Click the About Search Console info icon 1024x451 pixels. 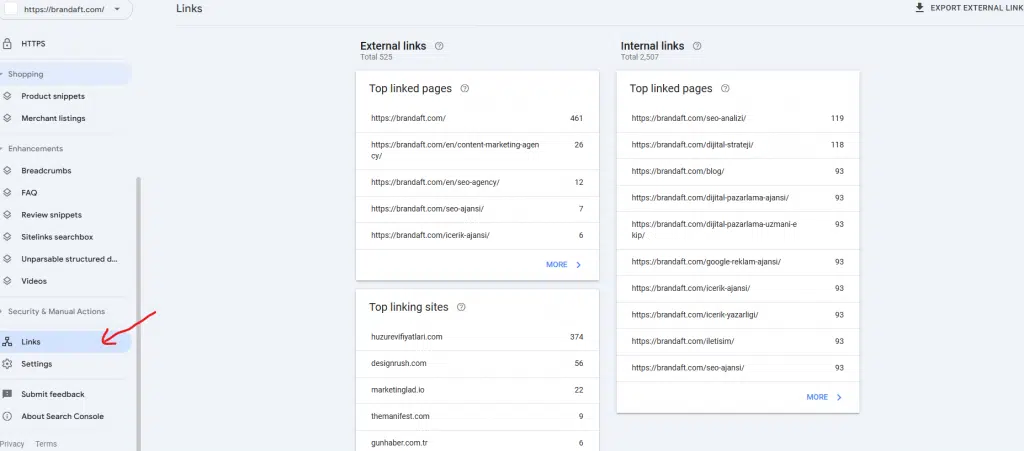click(x=7, y=416)
